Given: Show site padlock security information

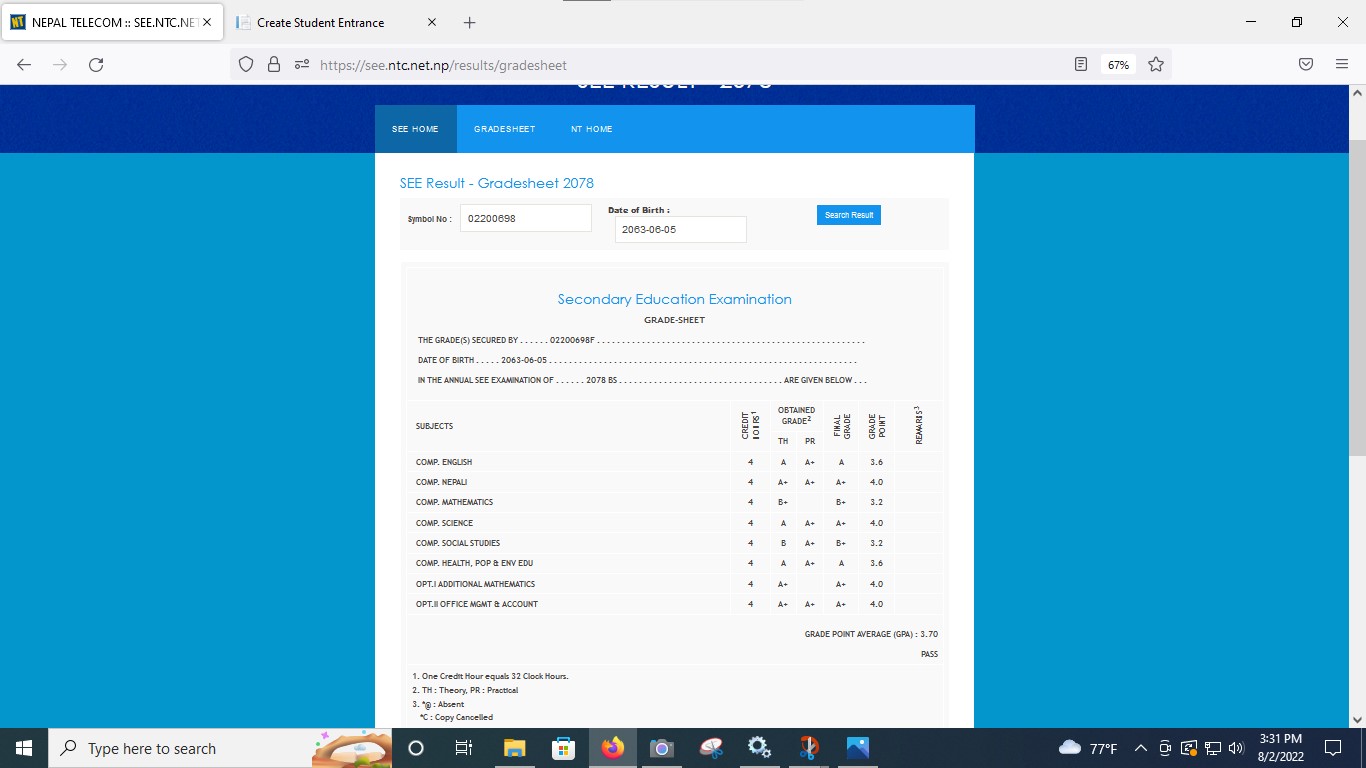Looking at the screenshot, I should [x=273, y=65].
